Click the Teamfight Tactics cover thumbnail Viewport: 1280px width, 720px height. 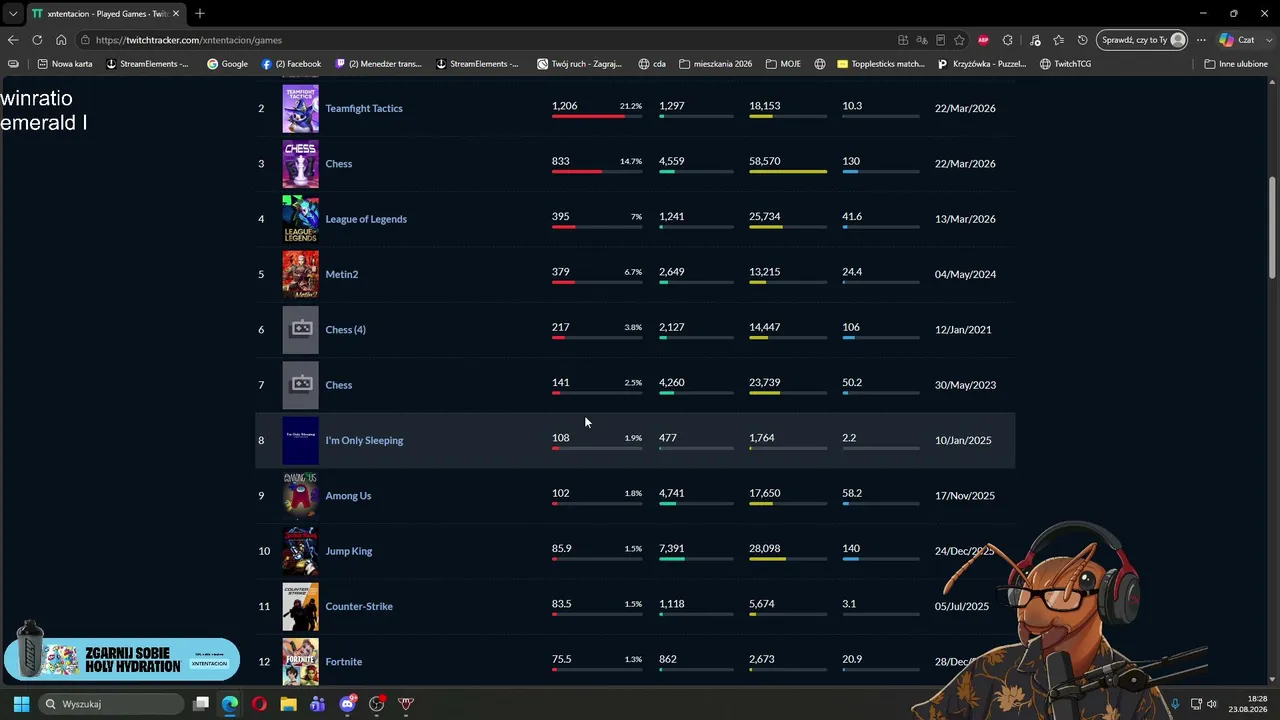(300, 108)
